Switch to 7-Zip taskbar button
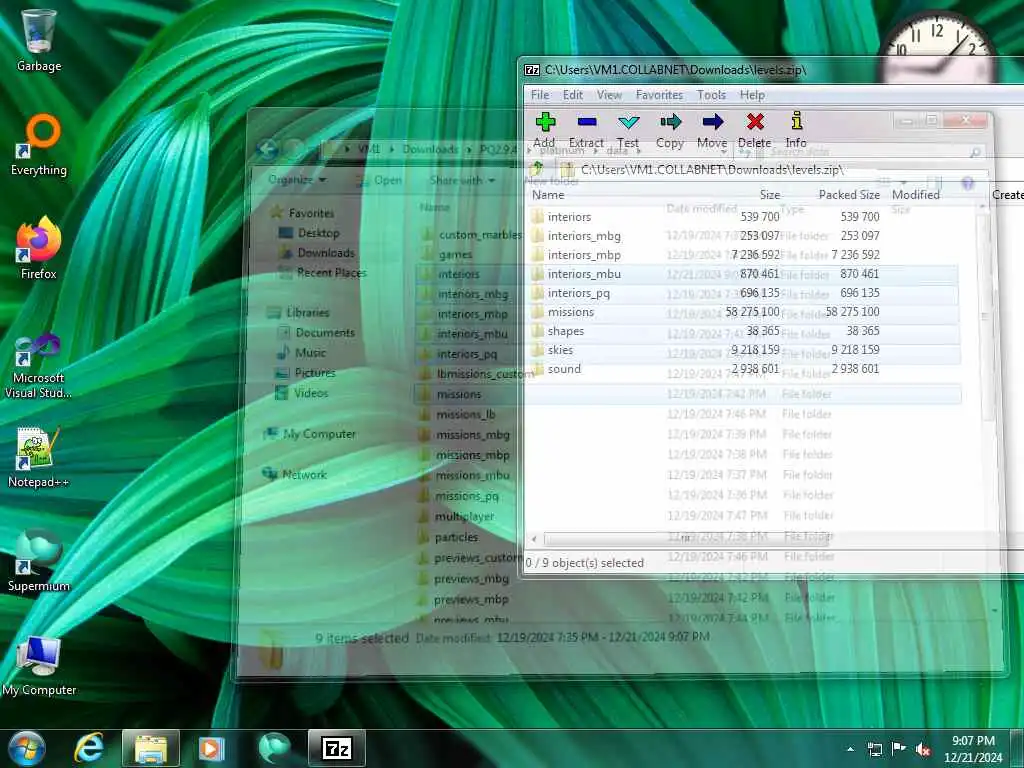The height and width of the screenshot is (768, 1024). [336, 748]
